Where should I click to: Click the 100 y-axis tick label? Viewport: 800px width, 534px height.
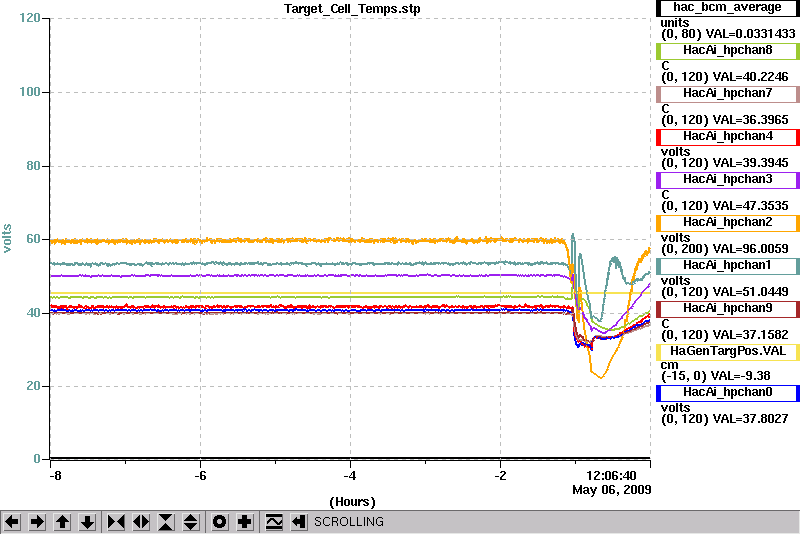click(30, 92)
